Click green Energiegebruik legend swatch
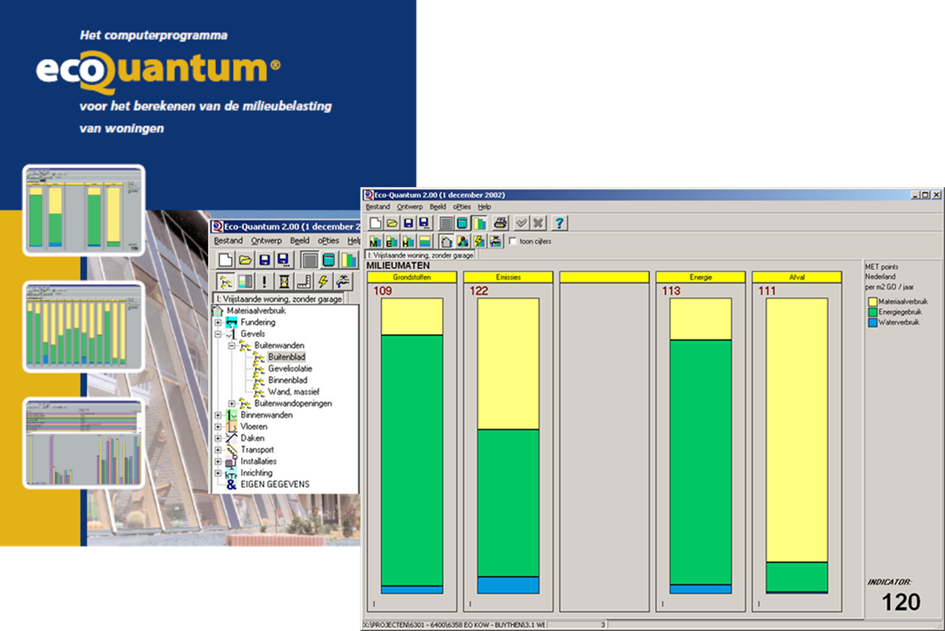Image resolution: width=945 pixels, height=631 pixels. click(x=872, y=312)
